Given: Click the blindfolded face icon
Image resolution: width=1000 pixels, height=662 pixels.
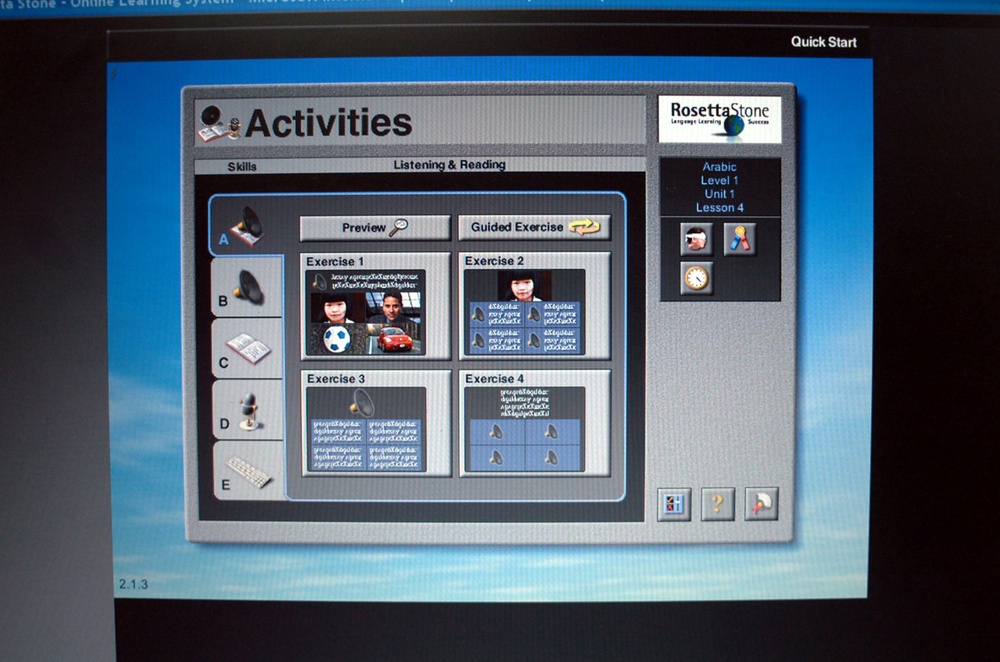Looking at the screenshot, I should pos(696,239).
